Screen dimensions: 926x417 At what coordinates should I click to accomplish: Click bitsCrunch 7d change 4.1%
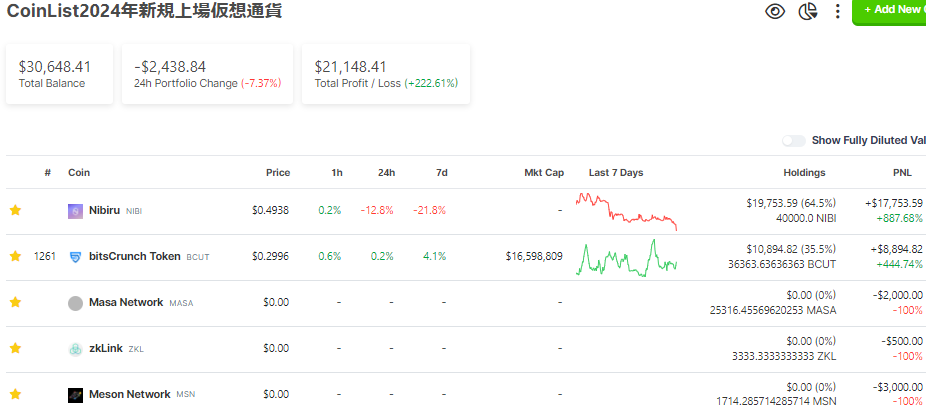click(435, 256)
